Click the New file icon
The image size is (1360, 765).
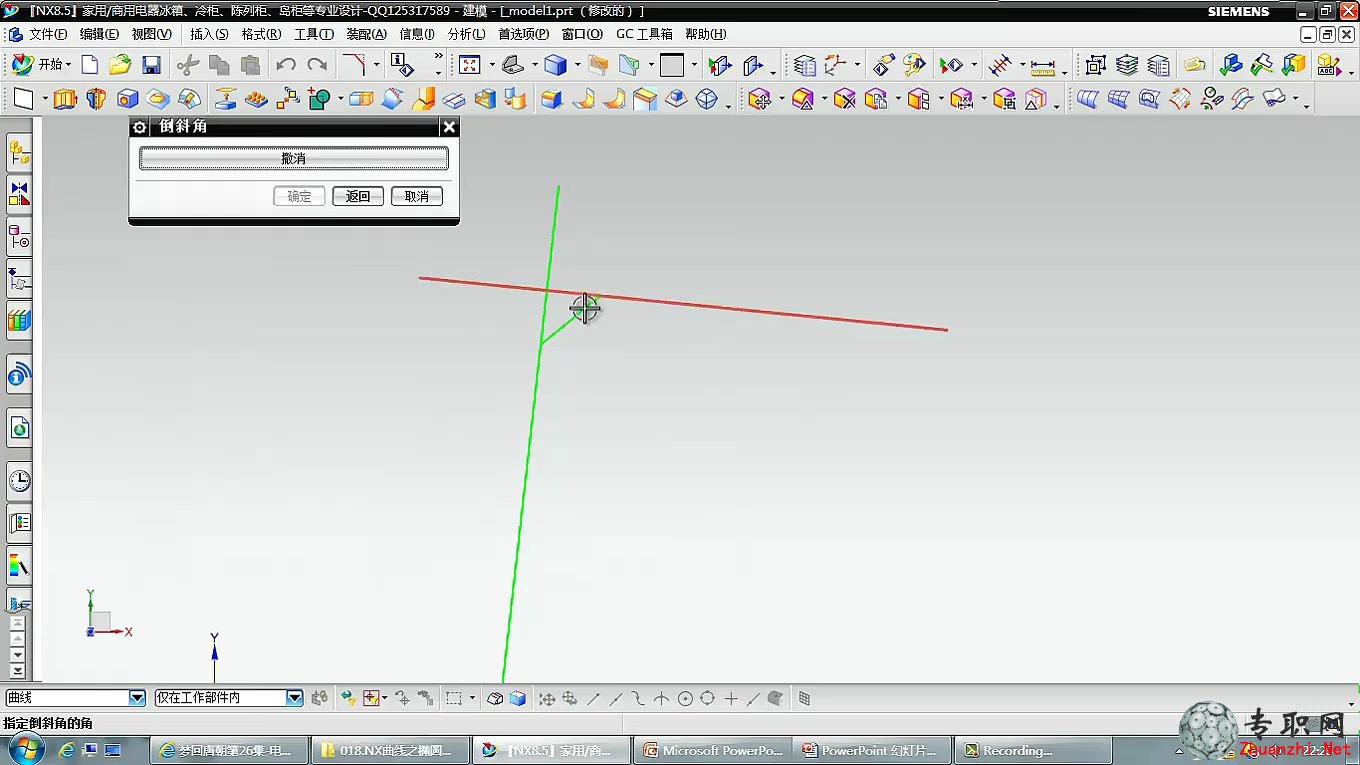coord(90,65)
